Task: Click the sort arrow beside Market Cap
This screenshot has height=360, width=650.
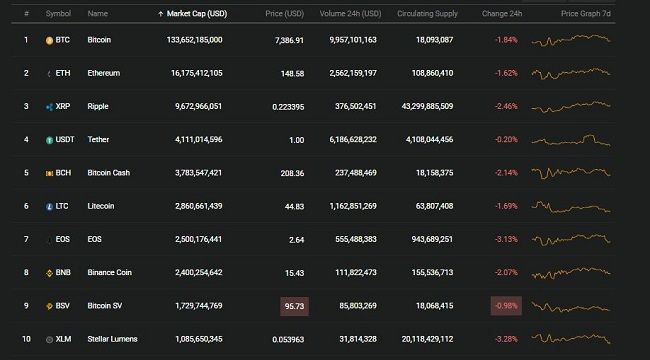Action: (x=160, y=14)
